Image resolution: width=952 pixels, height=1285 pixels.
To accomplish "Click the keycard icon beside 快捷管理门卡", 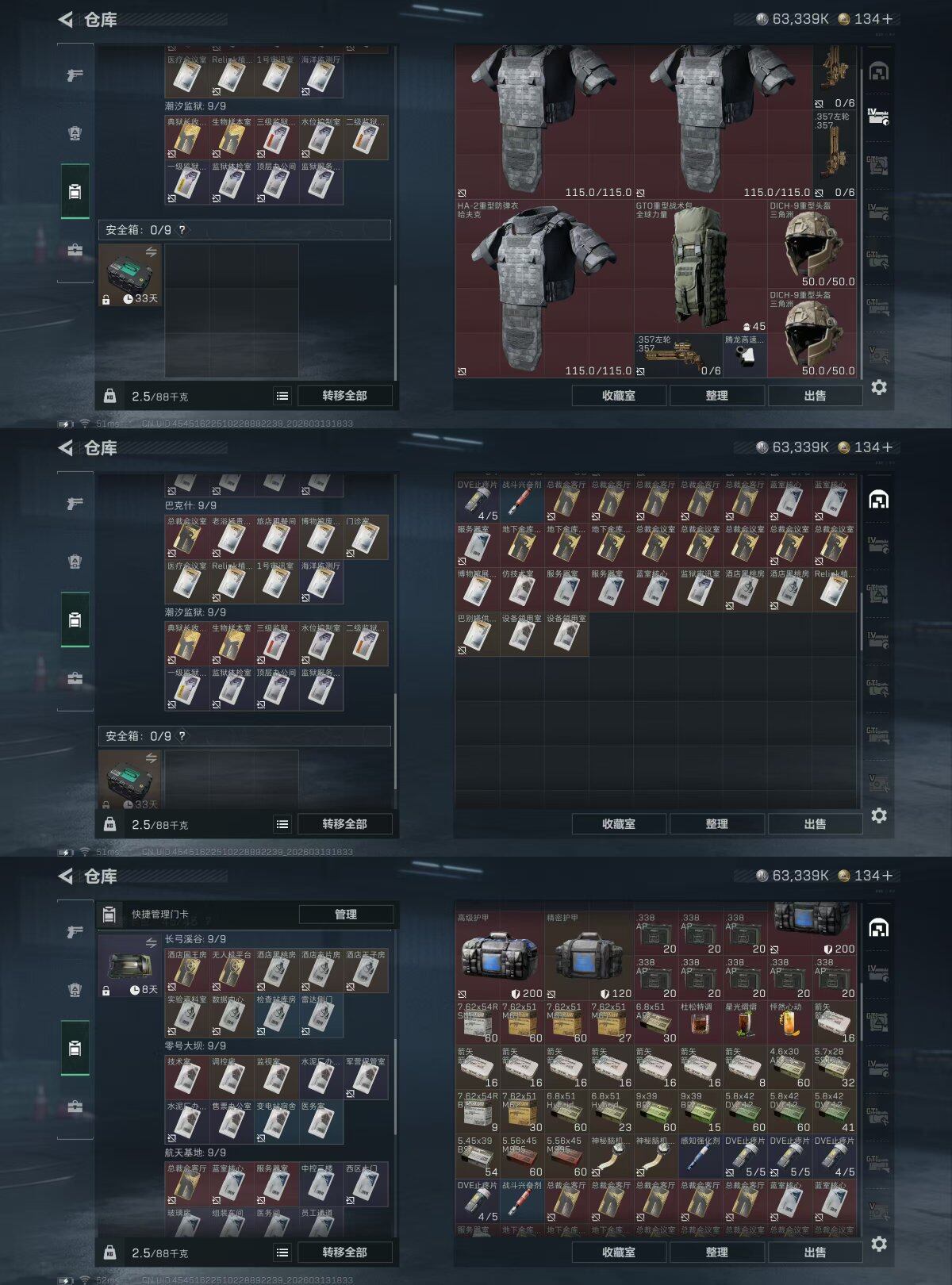I will click(x=109, y=914).
